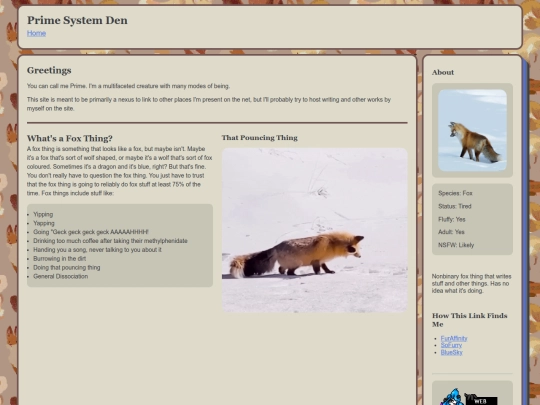Select the "Status: Tired" line

tap(455, 206)
